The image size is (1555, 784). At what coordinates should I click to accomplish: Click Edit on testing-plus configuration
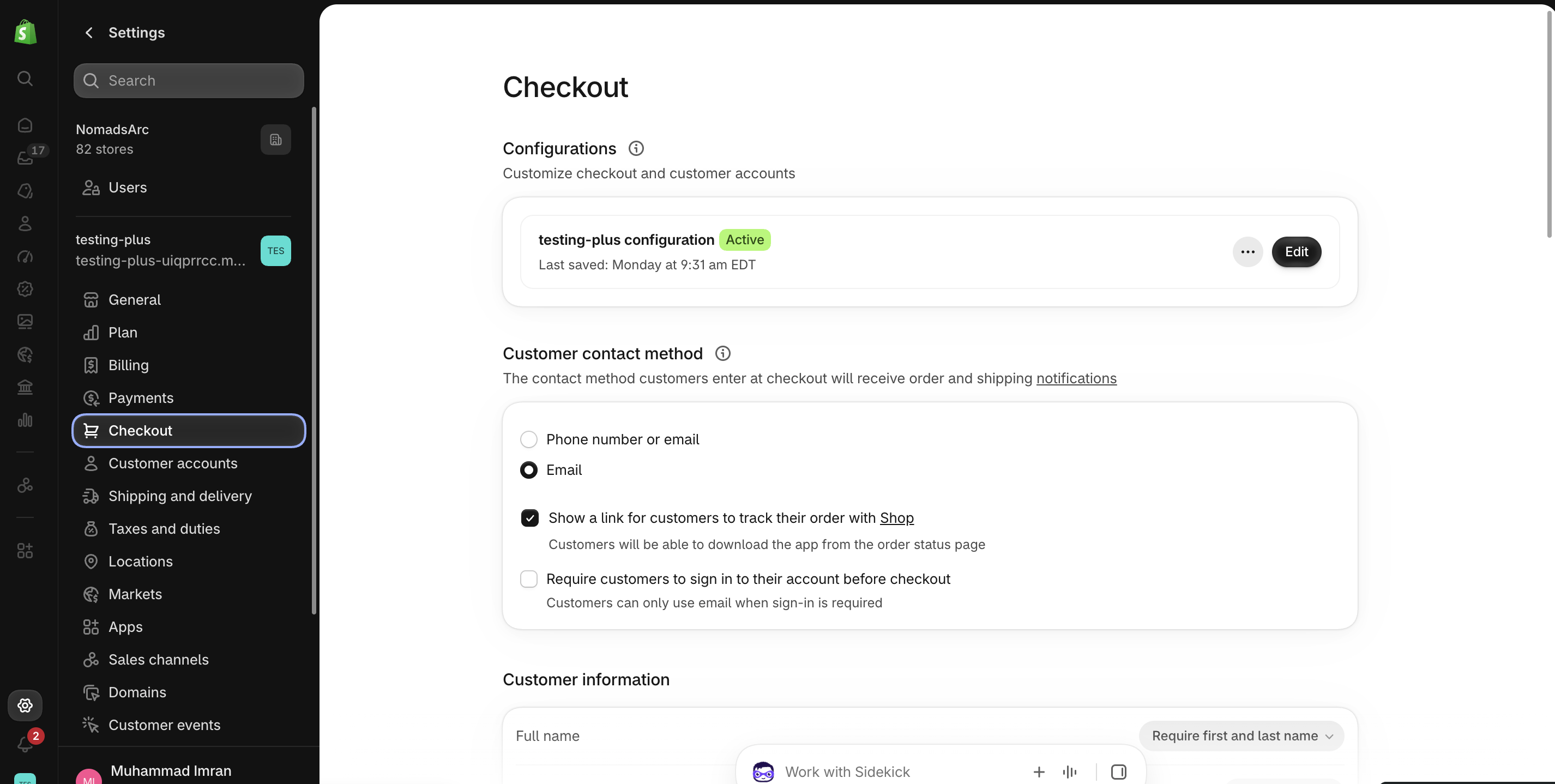coord(1296,252)
